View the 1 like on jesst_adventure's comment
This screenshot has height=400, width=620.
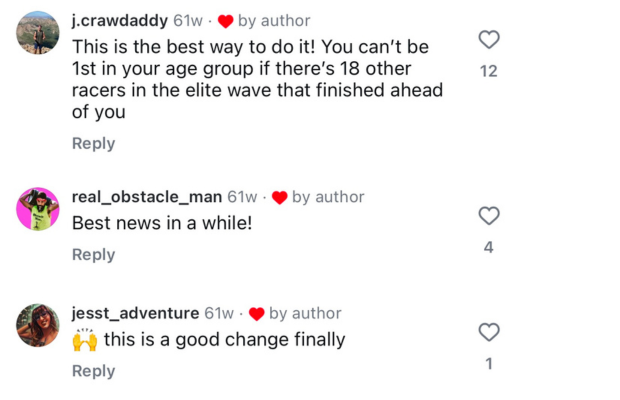(x=489, y=364)
